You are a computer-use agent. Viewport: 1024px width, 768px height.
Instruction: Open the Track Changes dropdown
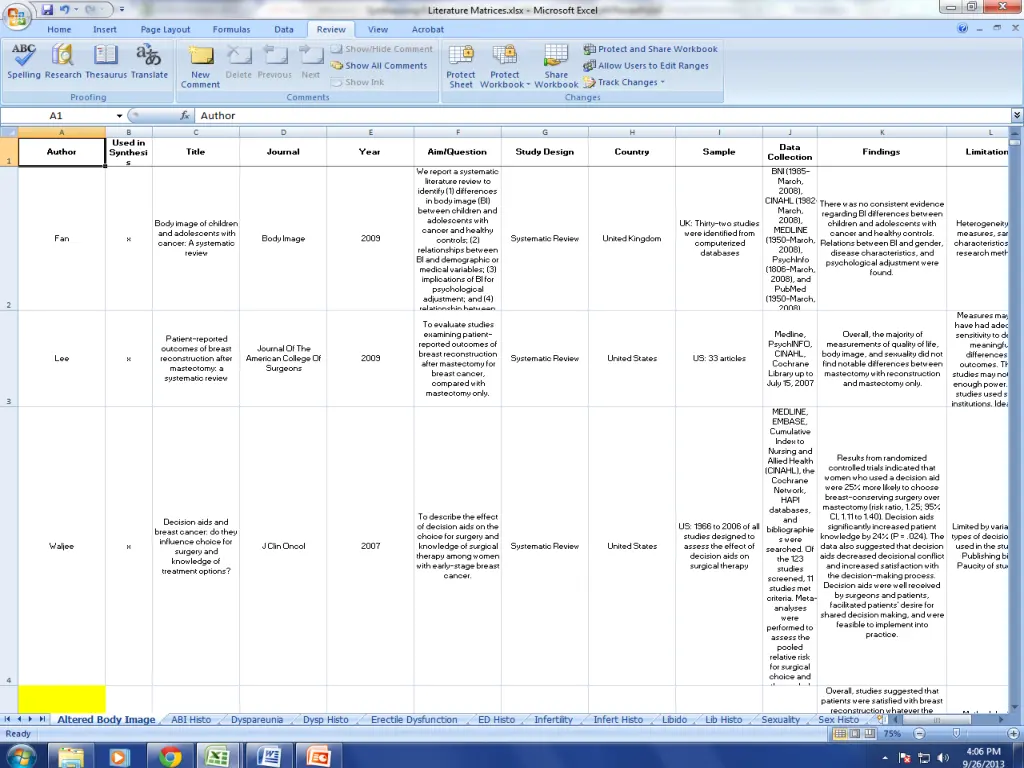tap(624, 82)
